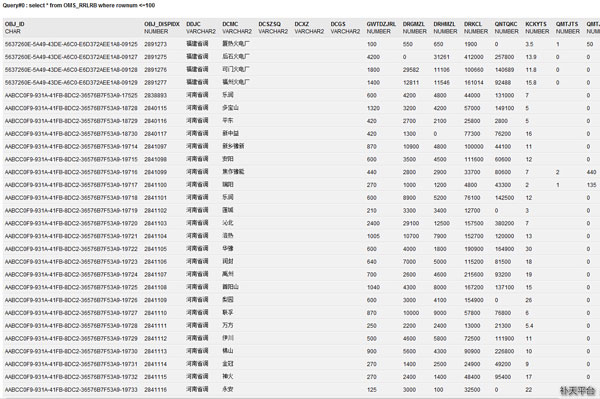Click the DCSZSQ column header

(269, 24)
